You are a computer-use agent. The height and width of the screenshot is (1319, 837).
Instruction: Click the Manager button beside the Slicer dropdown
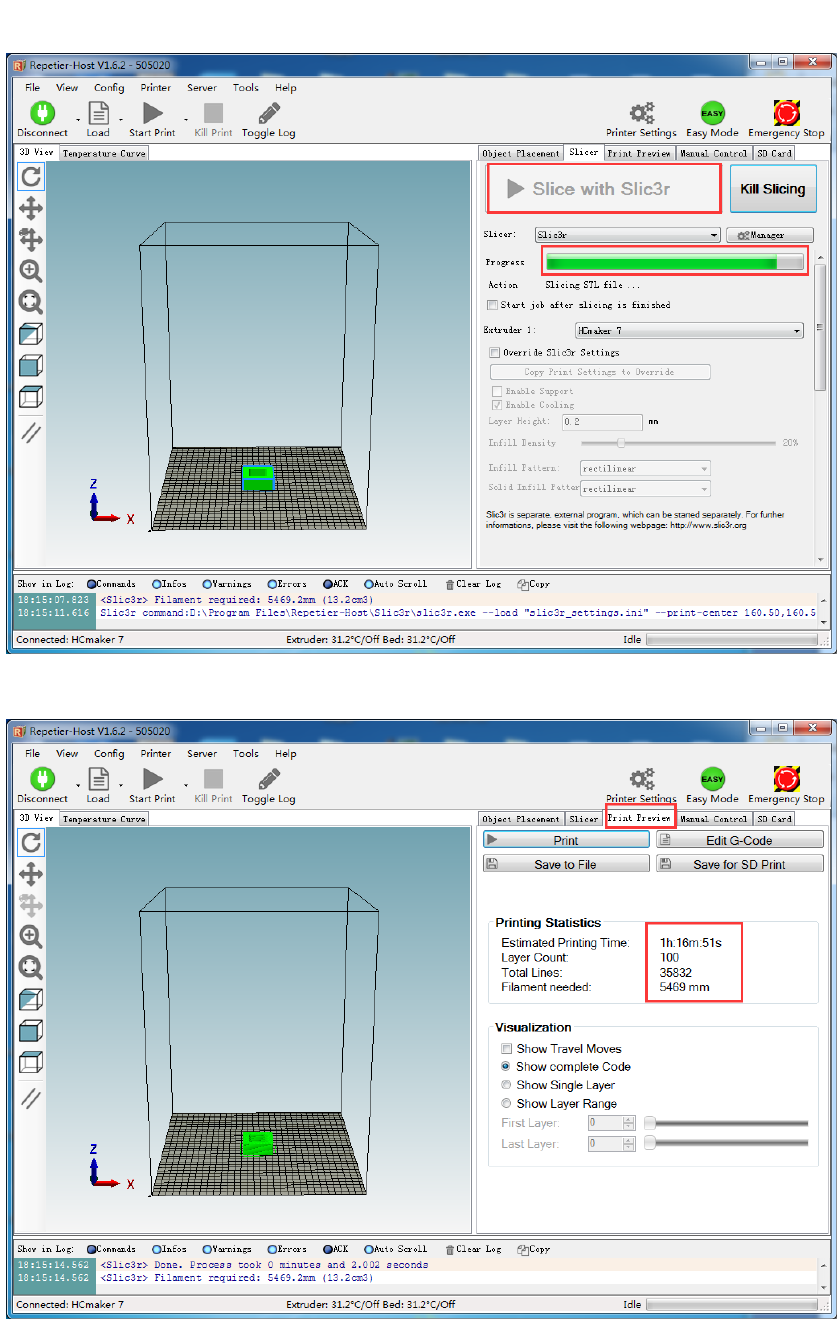pyautogui.click(x=770, y=235)
